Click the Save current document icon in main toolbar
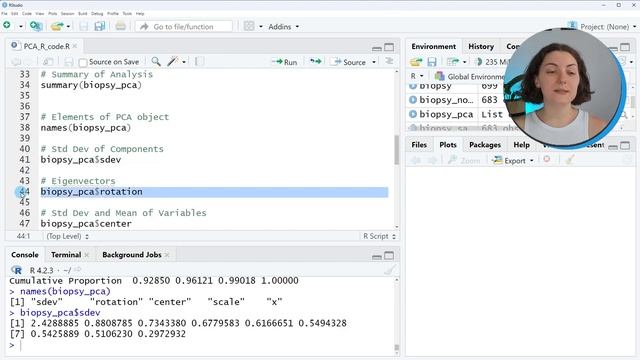This screenshot has height=360, width=640. tap(84, 26)
